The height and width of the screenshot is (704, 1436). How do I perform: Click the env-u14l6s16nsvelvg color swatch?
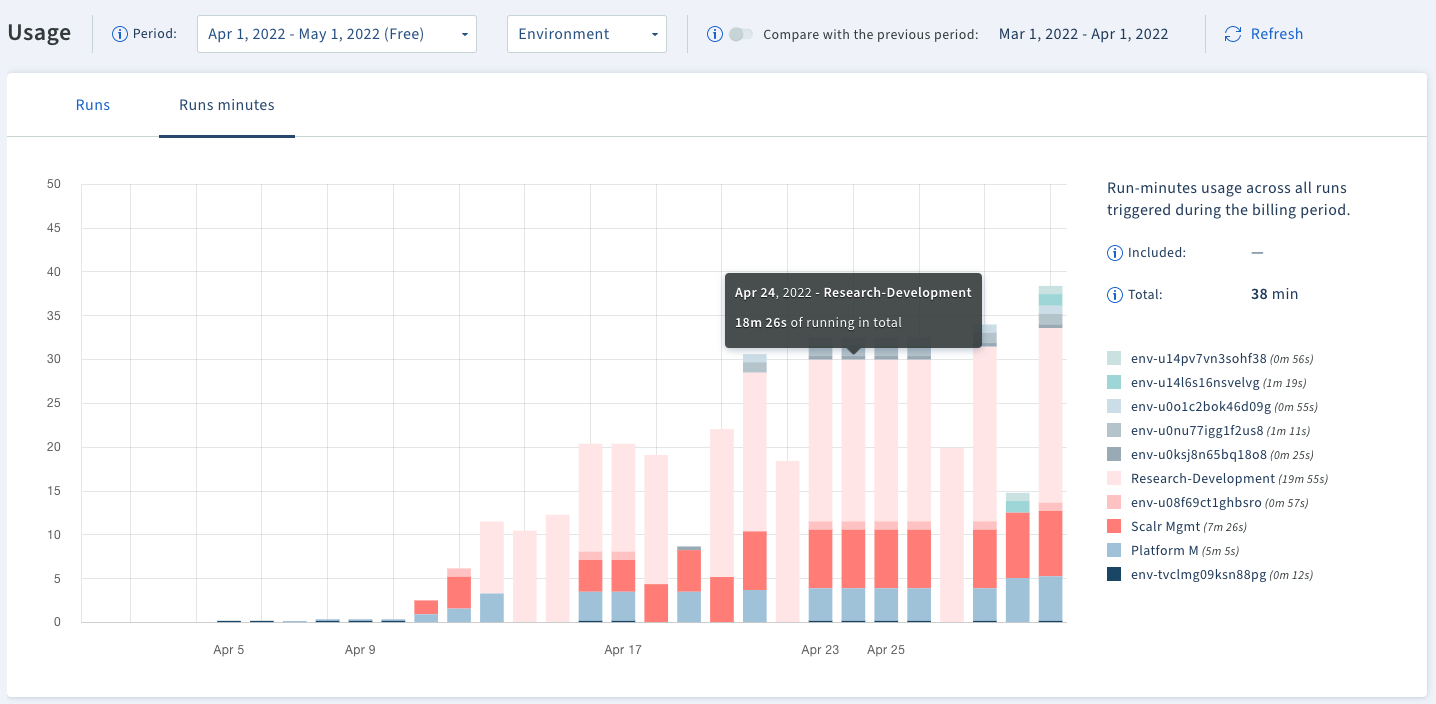click(x=1115, y=382)
